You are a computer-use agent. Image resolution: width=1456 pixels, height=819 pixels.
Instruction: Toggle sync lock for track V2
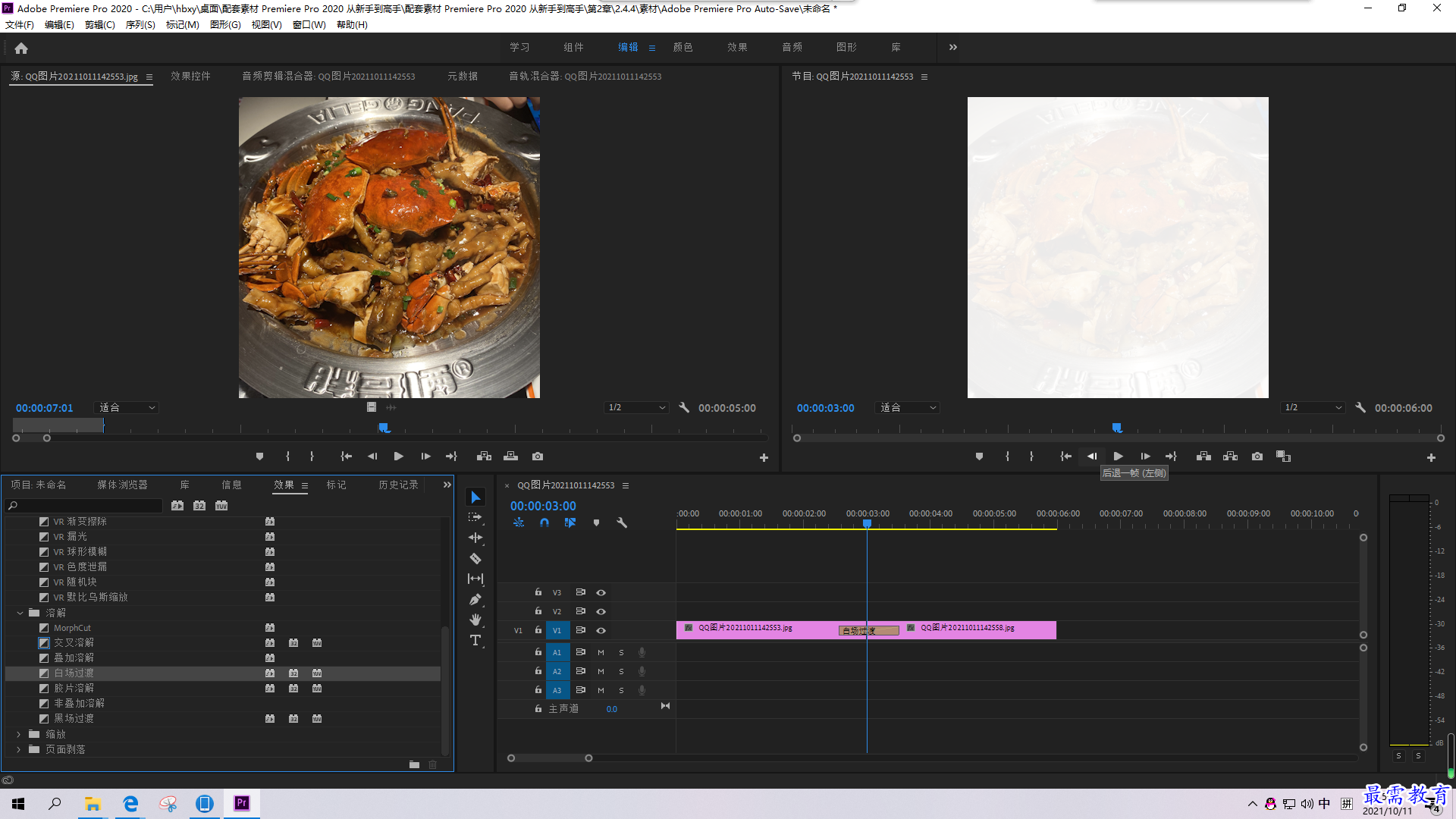click(x=580, y=611)
